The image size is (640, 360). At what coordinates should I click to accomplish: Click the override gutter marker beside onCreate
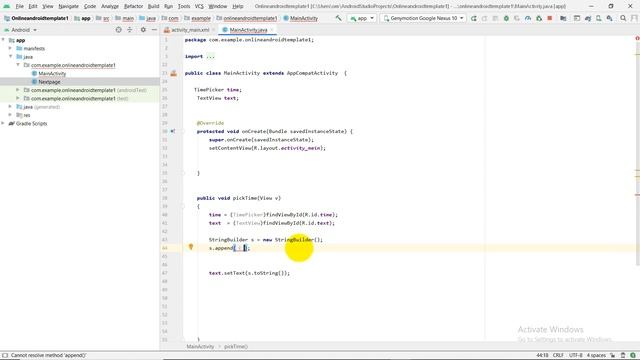(x=173, y=131)
